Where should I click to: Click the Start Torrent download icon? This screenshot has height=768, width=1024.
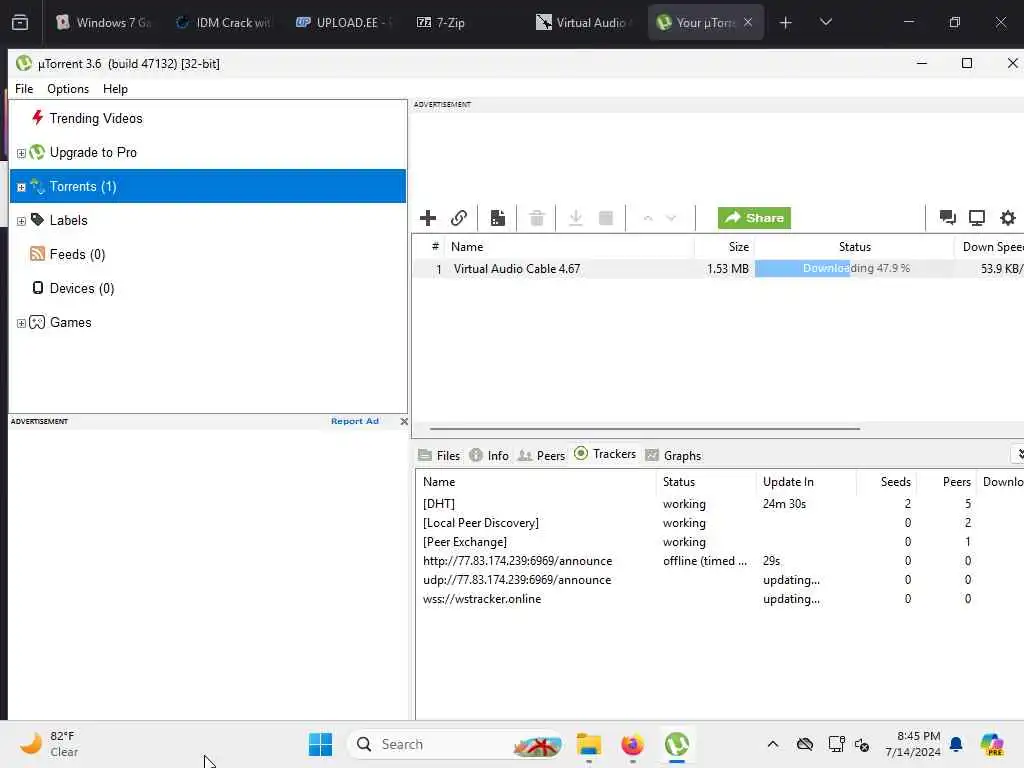pos(575,218)
